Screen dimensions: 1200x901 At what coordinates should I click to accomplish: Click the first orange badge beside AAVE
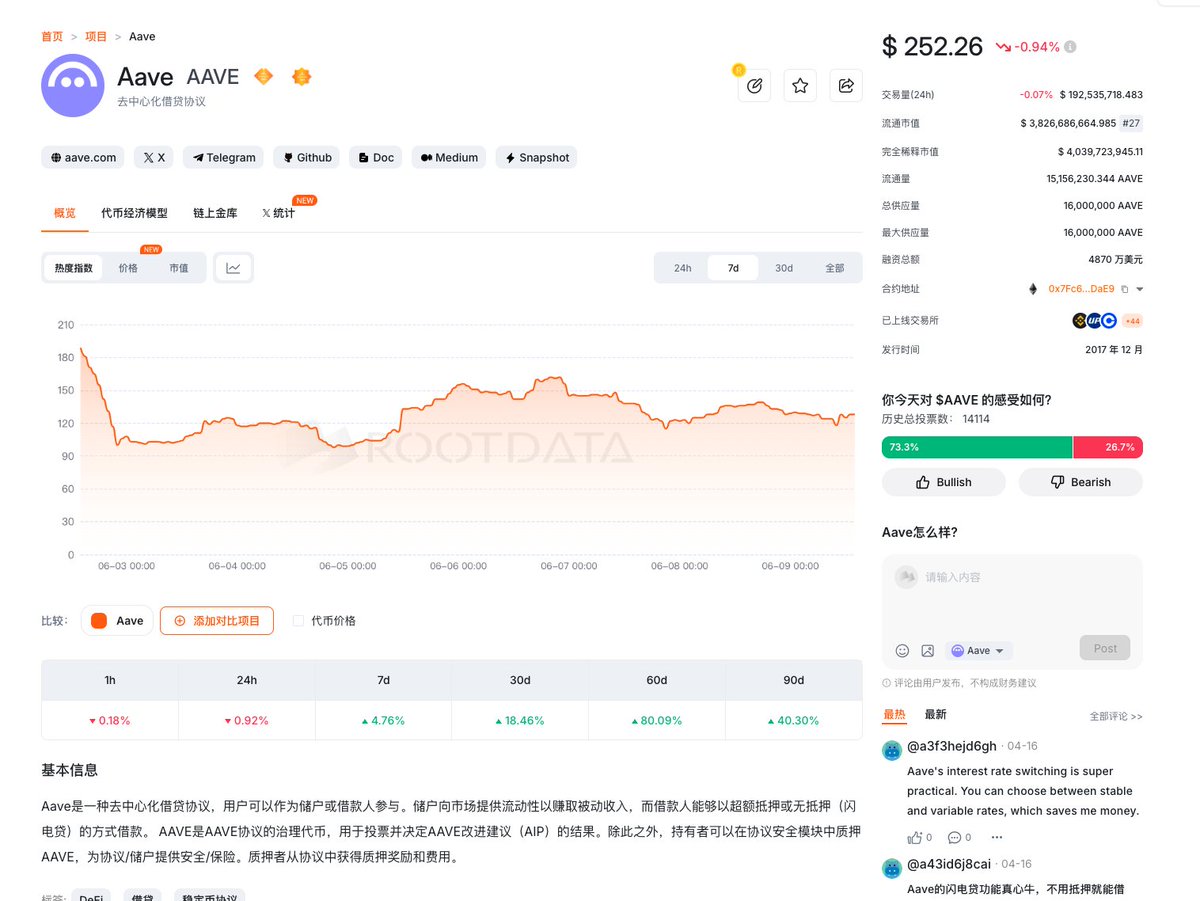point(263,76)
